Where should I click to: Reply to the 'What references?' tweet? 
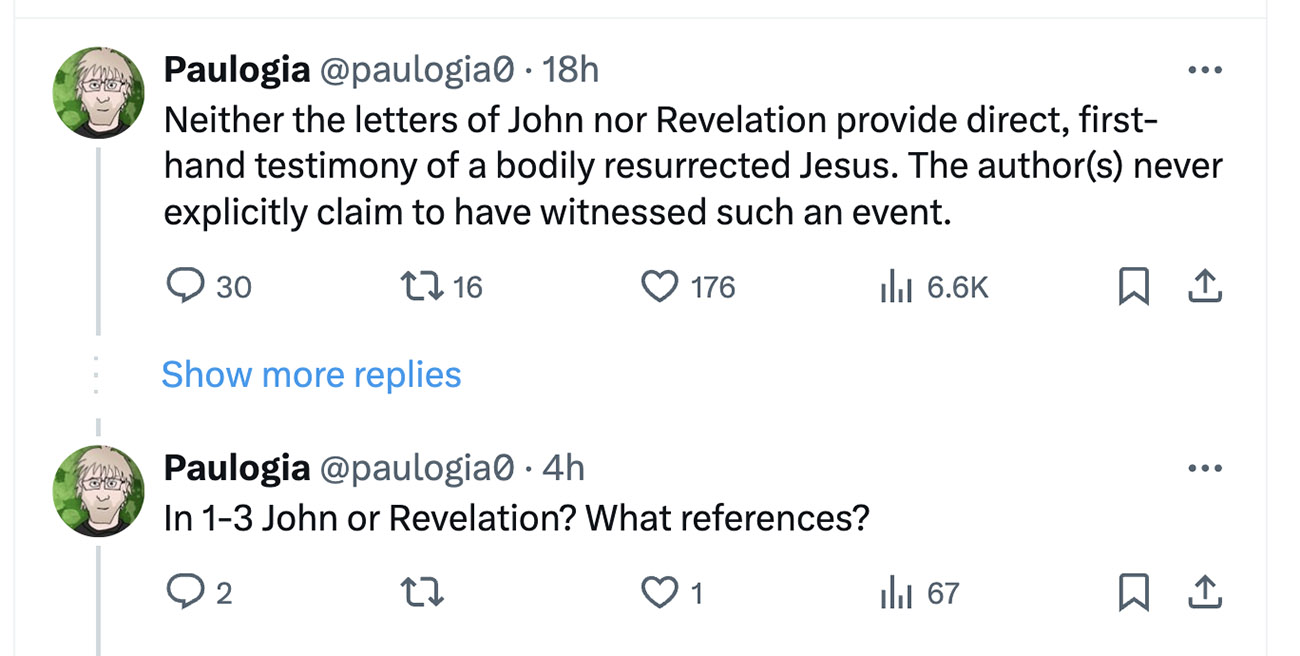click(x=182, y=594)
